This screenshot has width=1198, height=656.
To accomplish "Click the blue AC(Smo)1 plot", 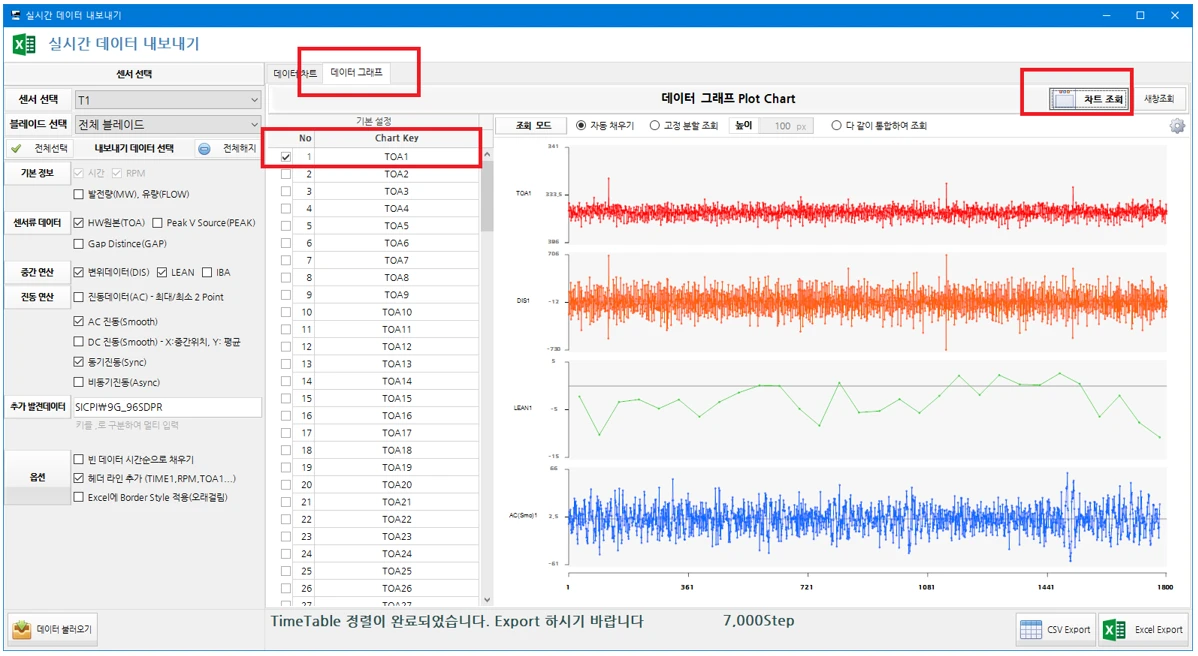I will coord(867,516).
